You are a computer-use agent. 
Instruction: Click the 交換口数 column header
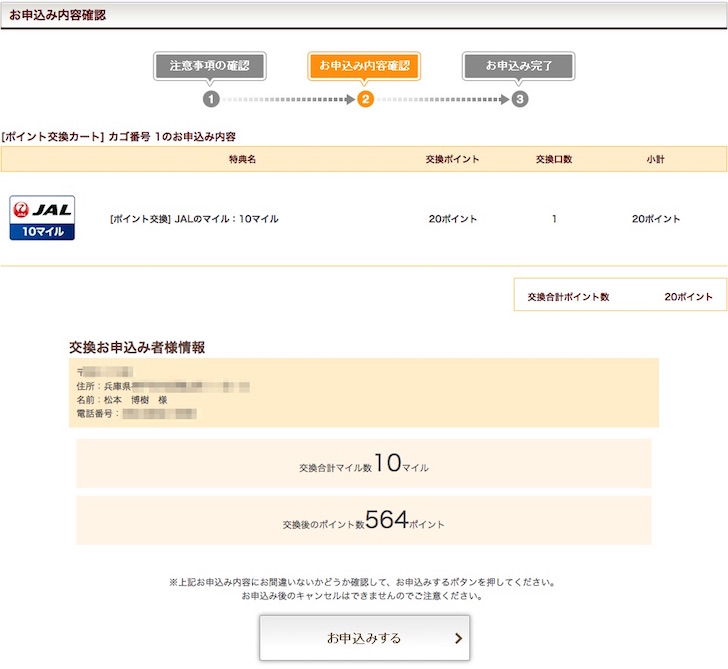(554, 159)
